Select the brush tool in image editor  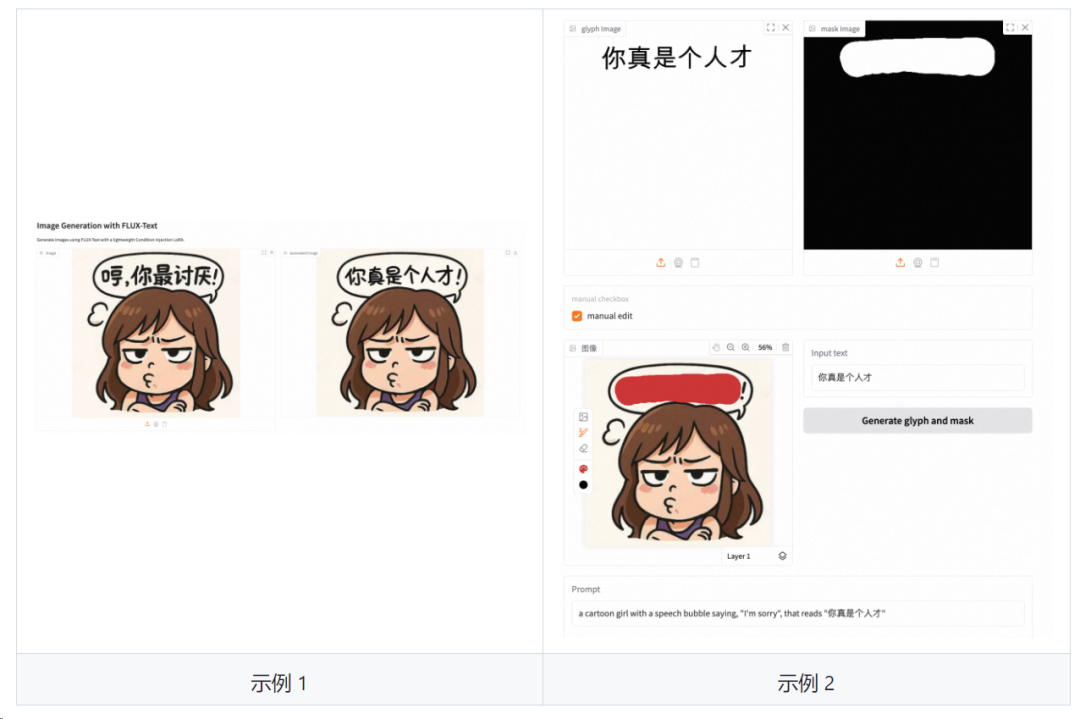pyautogui.click(x=583, y=433)
